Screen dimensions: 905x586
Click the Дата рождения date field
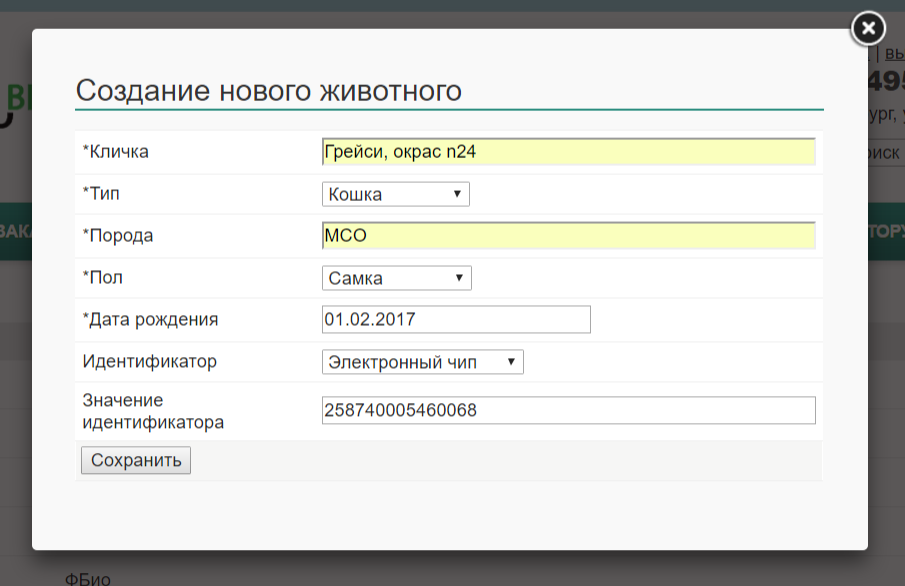click(456, 319)
